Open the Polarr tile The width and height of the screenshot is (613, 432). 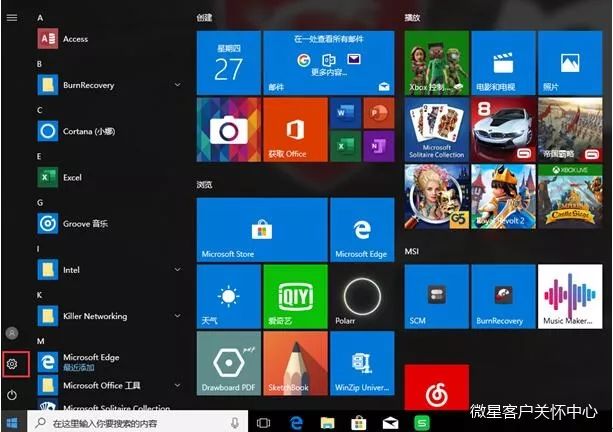coord(362,296)
